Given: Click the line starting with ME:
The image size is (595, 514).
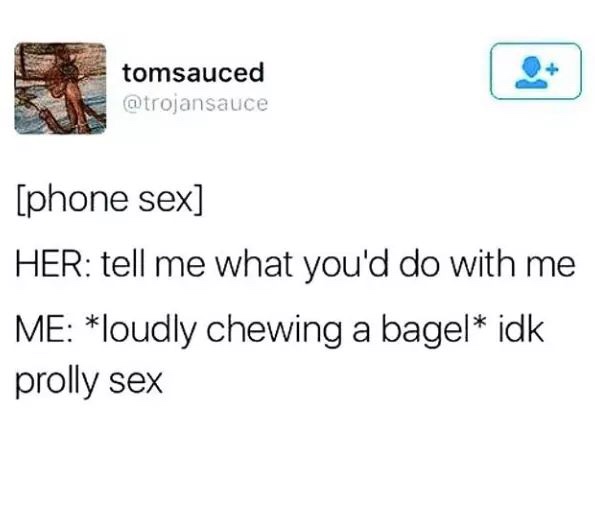Looking at the screenshot, I should point(280,329).
